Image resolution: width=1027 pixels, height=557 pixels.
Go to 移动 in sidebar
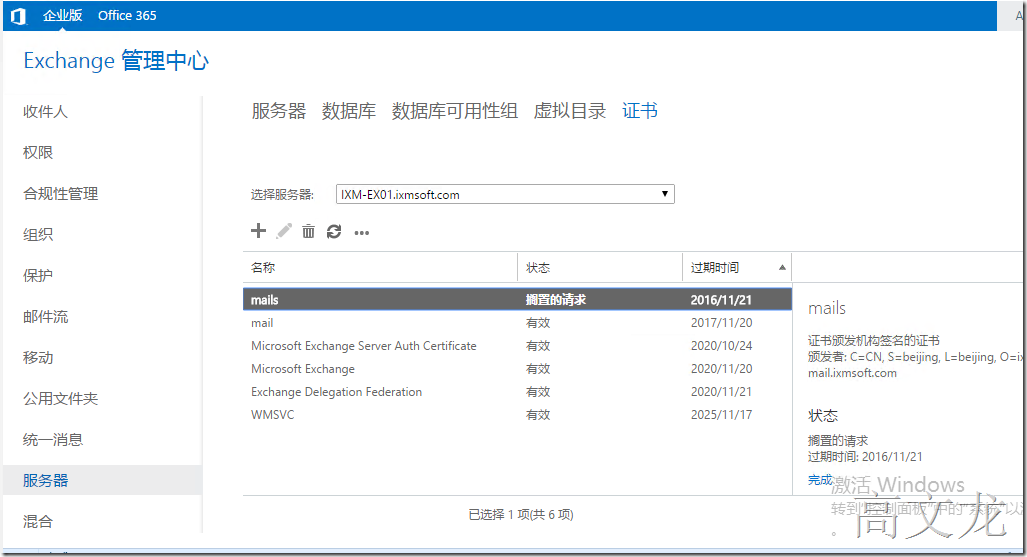click(x=38, y=358)
